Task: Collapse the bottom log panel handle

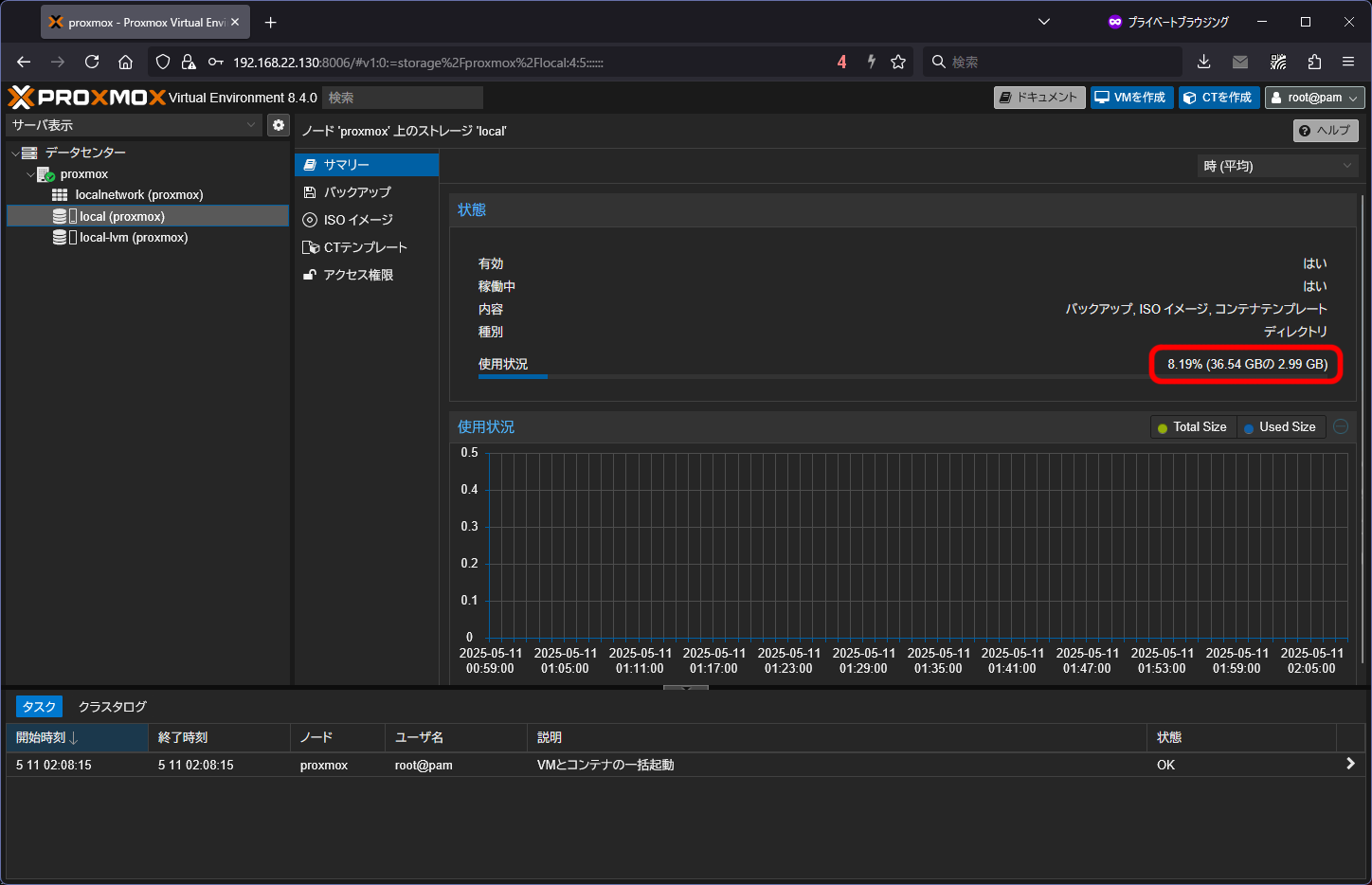Action: point(686,687)
